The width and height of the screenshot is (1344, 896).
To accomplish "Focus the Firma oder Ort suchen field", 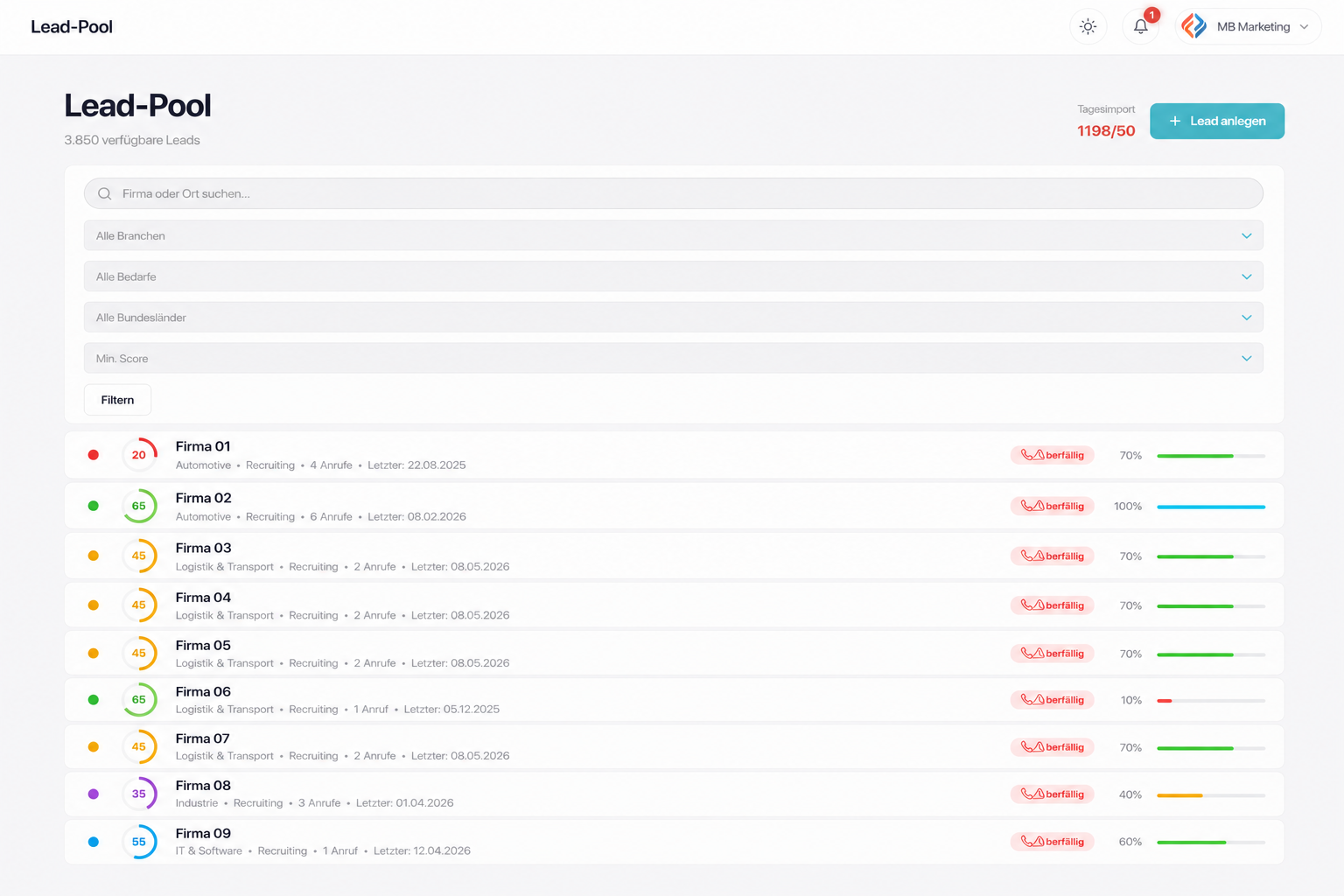I will click(x=674, y=193).
